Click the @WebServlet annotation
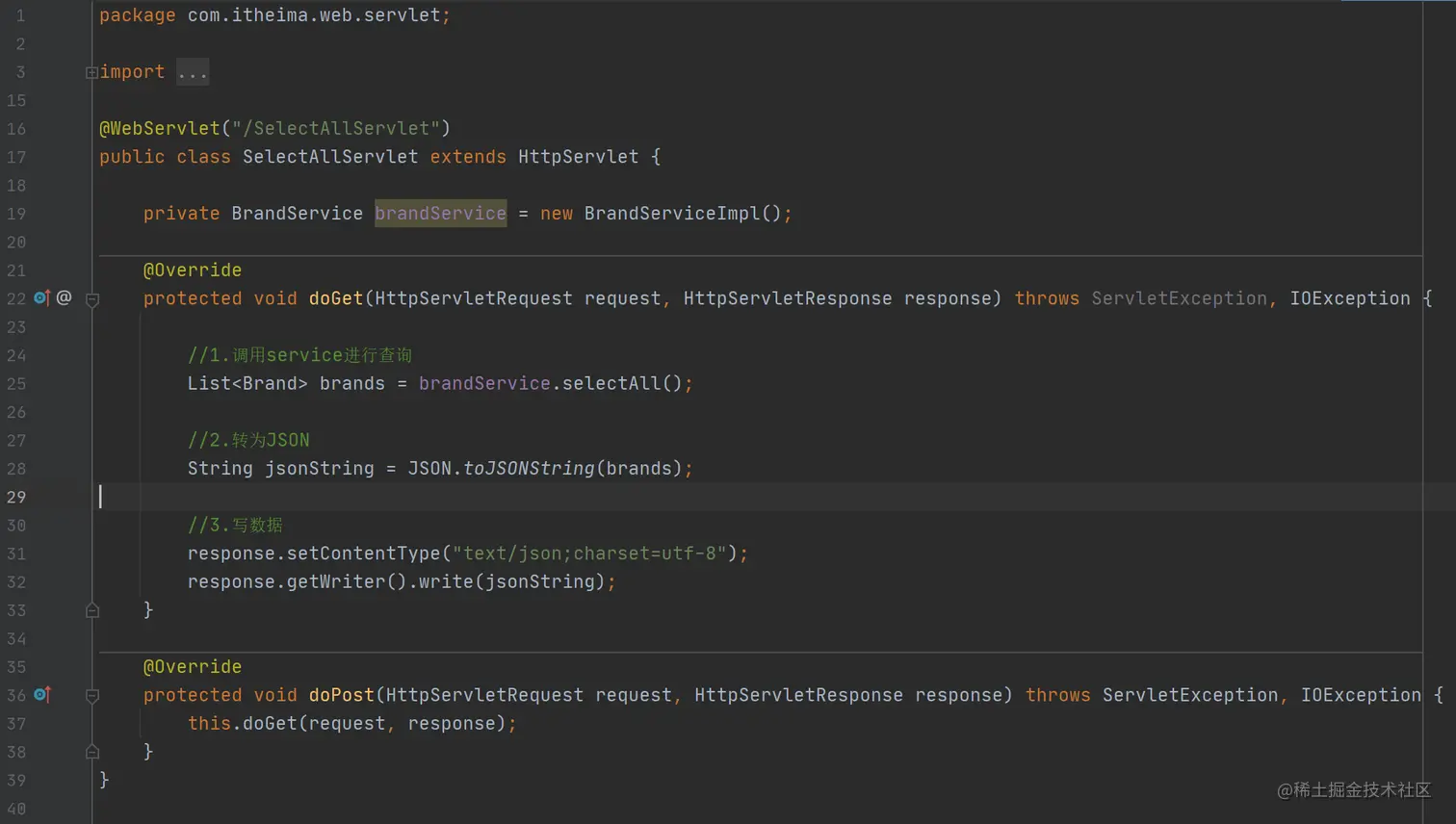Image resolution: width=1456 pixels, height=824 pixels. point(160,128)
